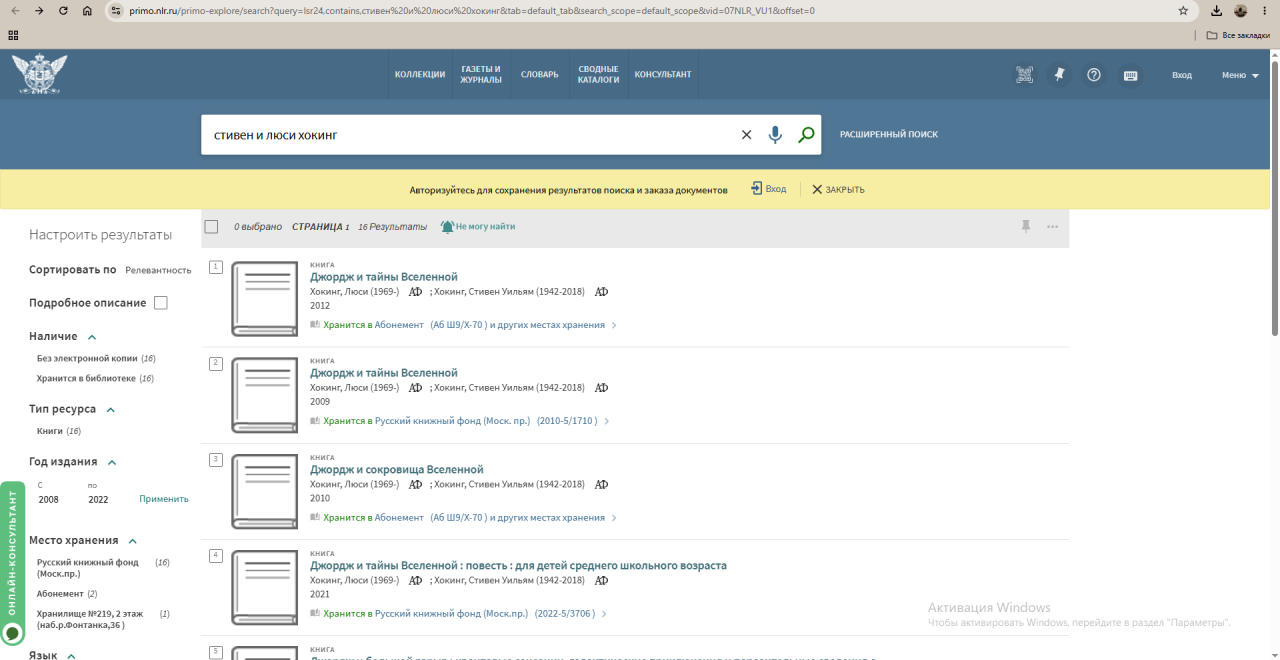This screenshot has height=660, width=1280.
Task: Open the QR code icon in the header
Action: (1024, 75)
